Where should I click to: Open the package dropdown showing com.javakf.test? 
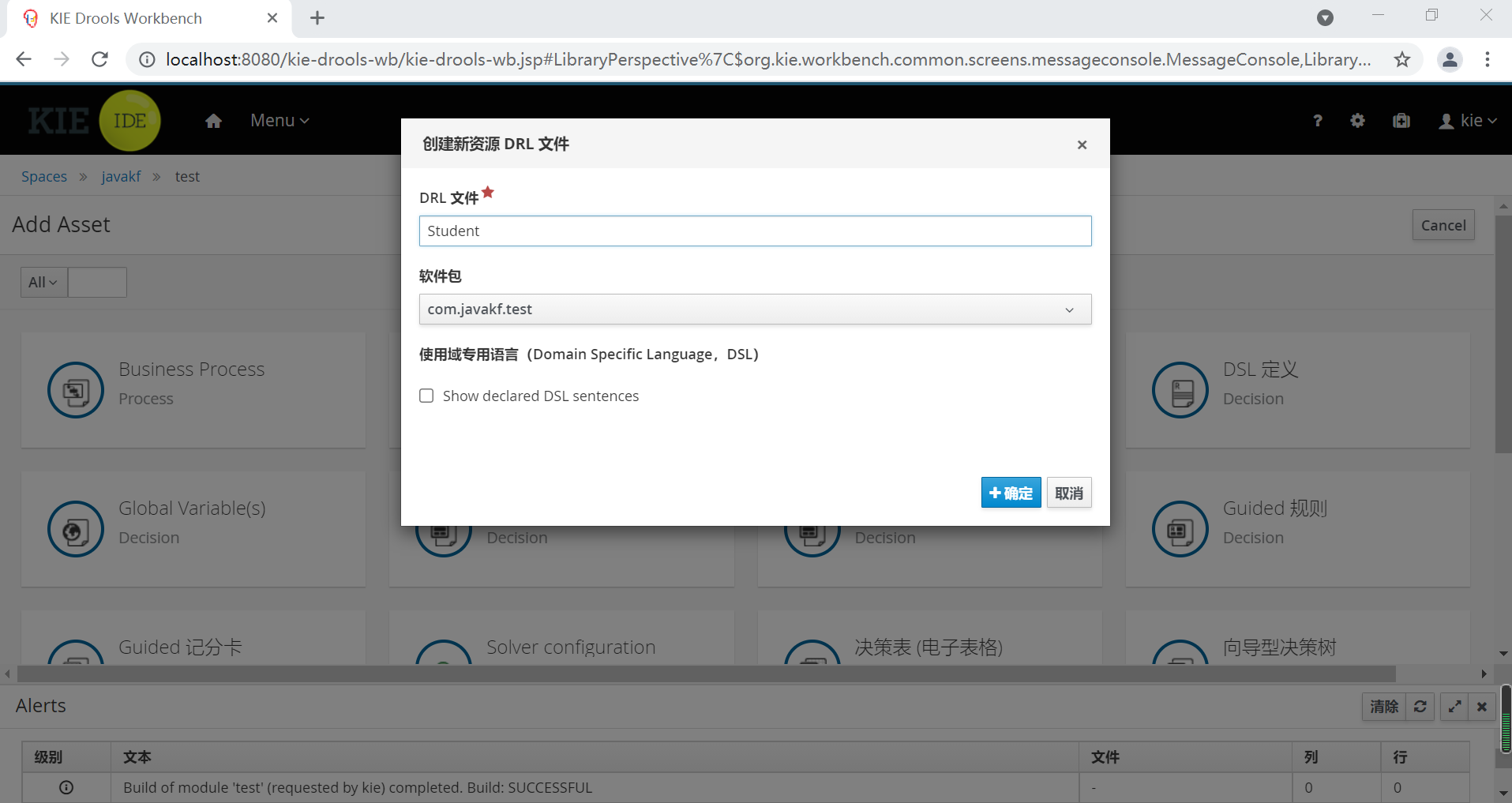point(755,309)
